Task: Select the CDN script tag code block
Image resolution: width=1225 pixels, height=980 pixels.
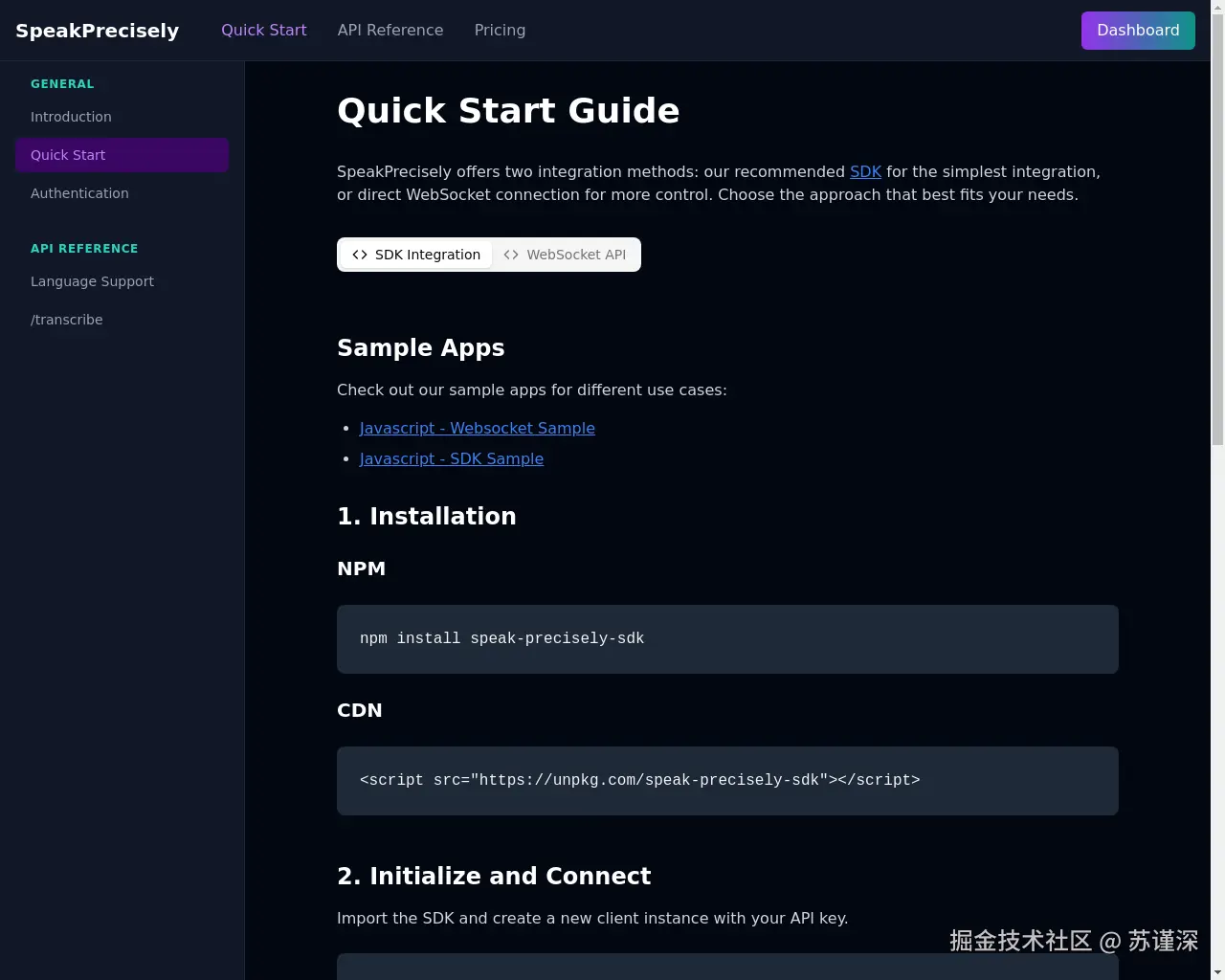Action: tap(727, 780)
